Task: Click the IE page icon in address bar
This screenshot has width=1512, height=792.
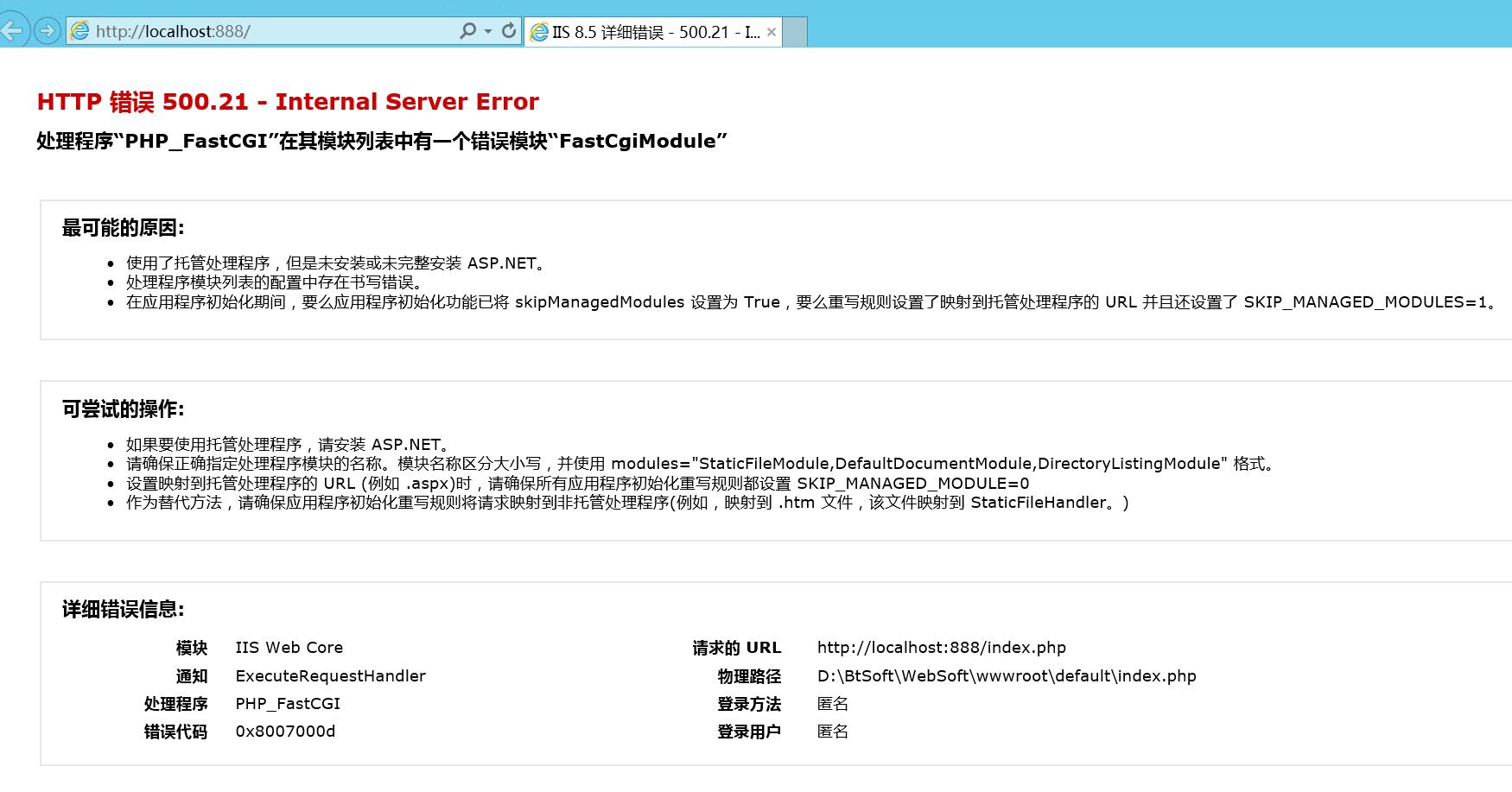Action: pyautogui.click(x=80, y=31)
